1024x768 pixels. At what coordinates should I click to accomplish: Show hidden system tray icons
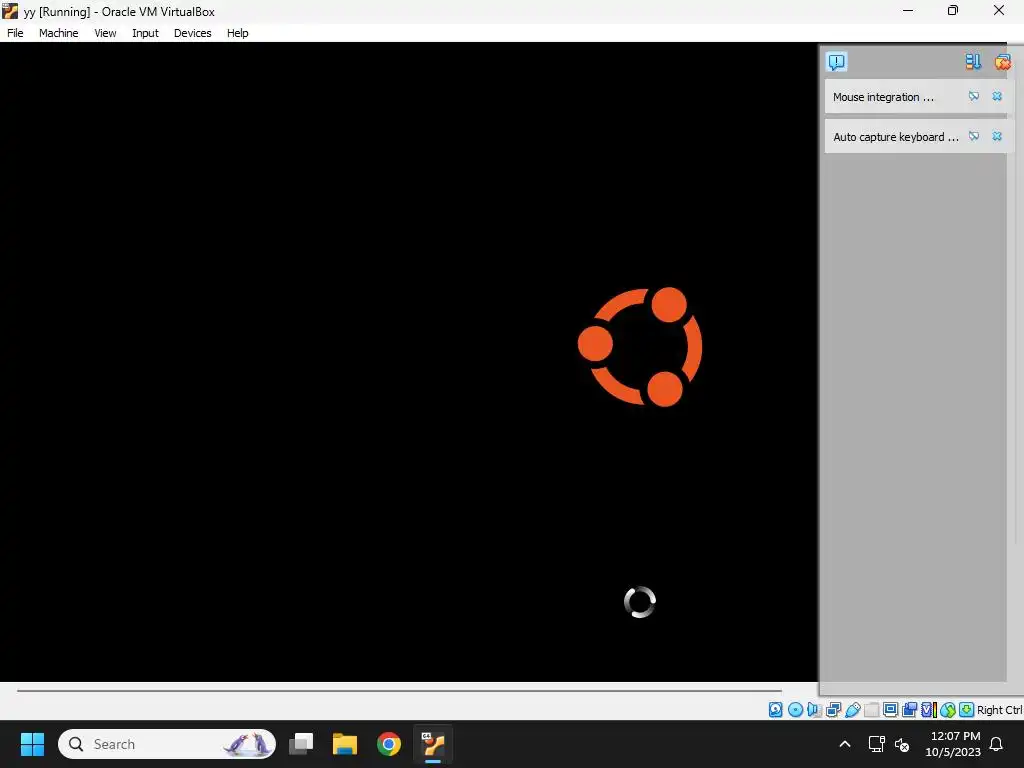point(844,744)
